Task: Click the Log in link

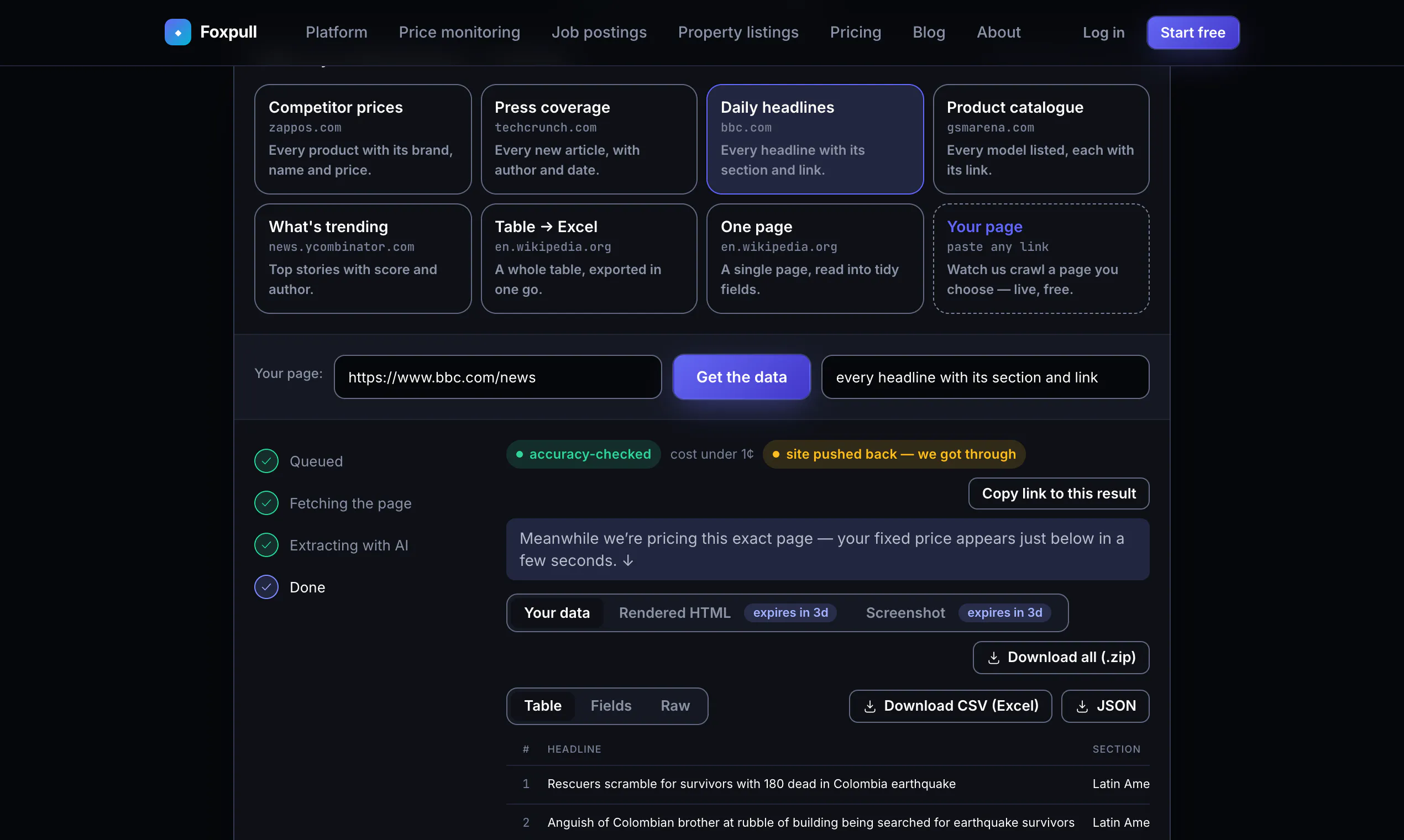Action: [x=1103, y=32]
